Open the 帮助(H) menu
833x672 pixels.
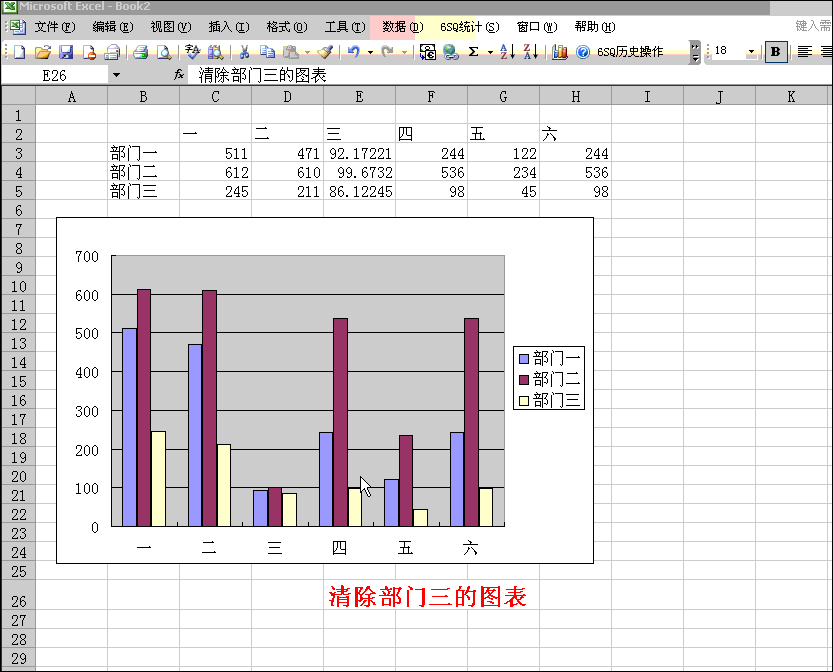pyautogui.click(x=595, y=27)
